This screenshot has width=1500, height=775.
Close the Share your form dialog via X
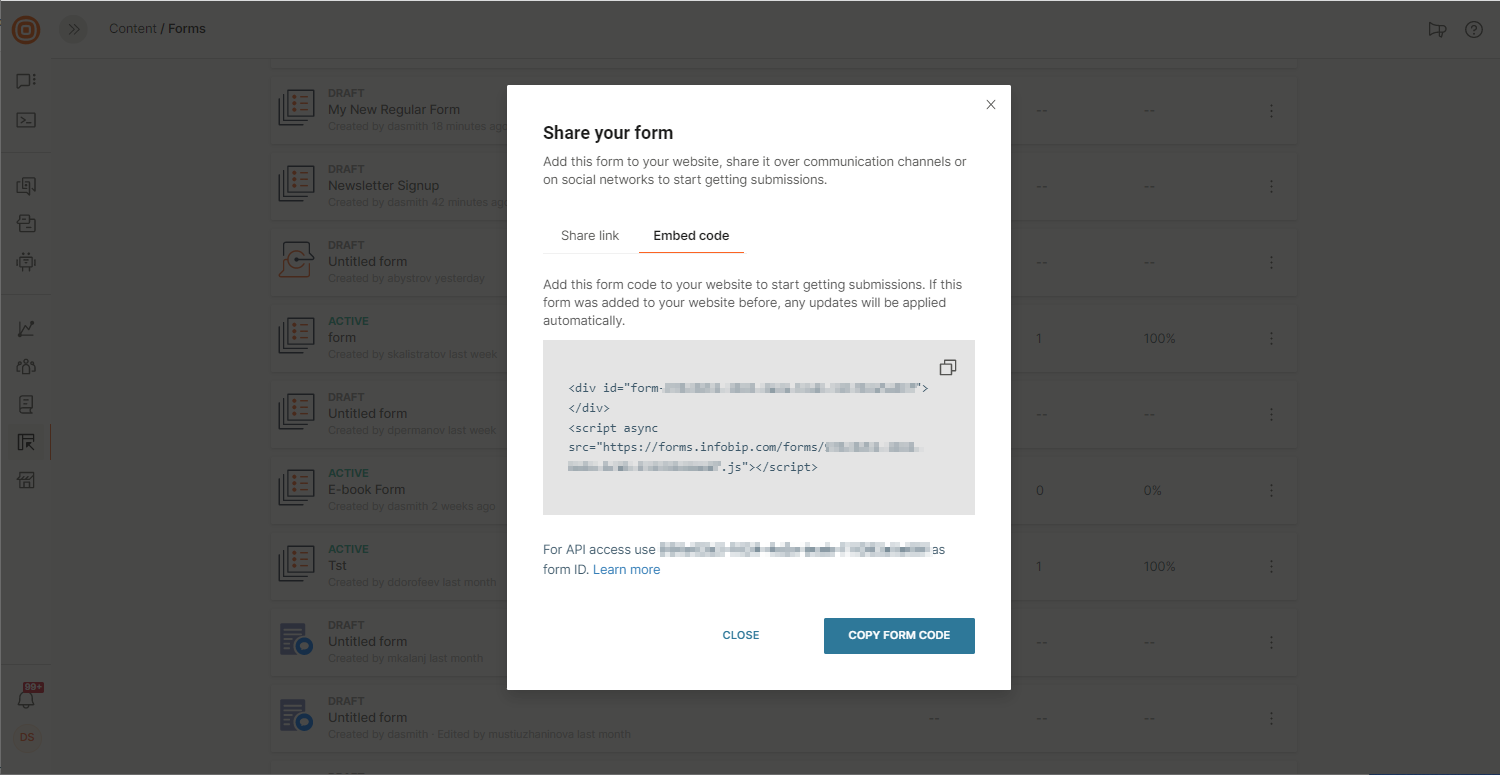(x=991, y=104)
